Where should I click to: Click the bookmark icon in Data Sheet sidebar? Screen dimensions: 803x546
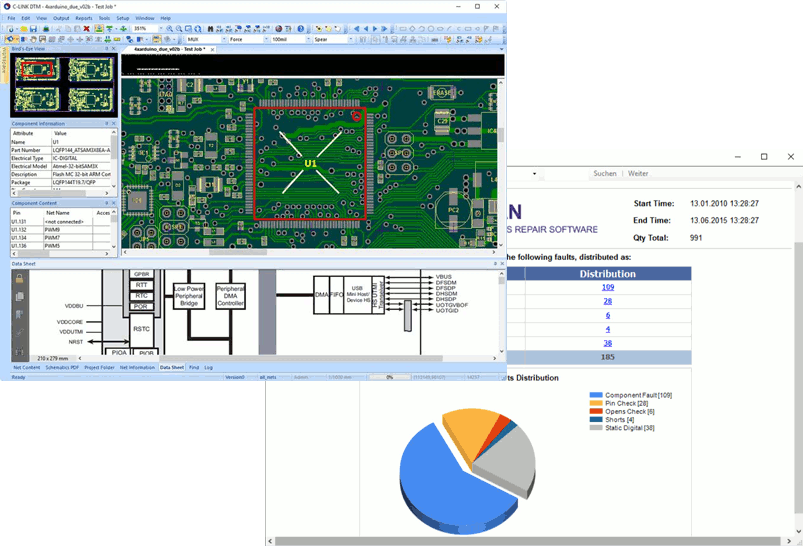tap(19, 314)
